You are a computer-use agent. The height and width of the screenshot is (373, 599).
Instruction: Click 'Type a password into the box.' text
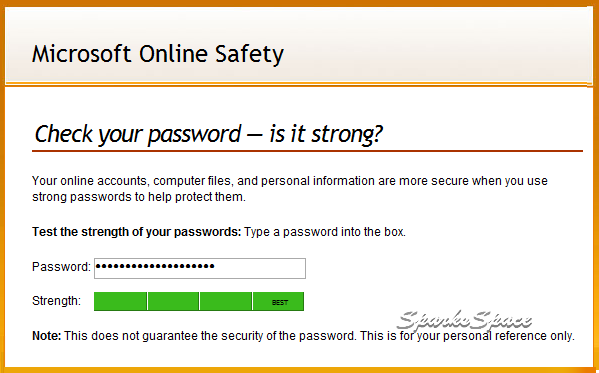(325, 232)
